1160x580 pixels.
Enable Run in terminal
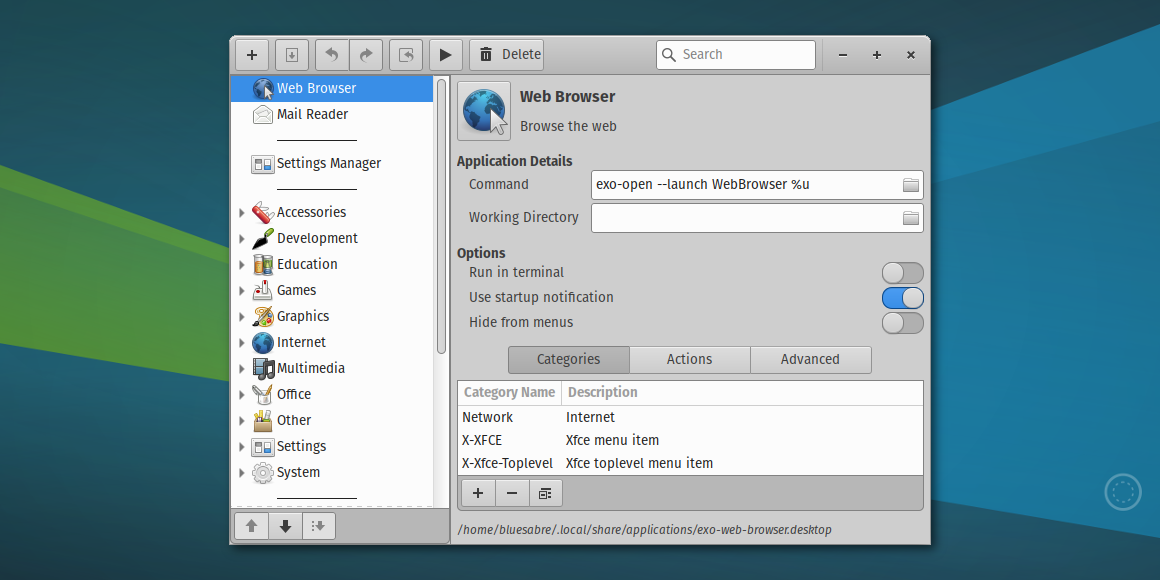[x=902, y=272]
